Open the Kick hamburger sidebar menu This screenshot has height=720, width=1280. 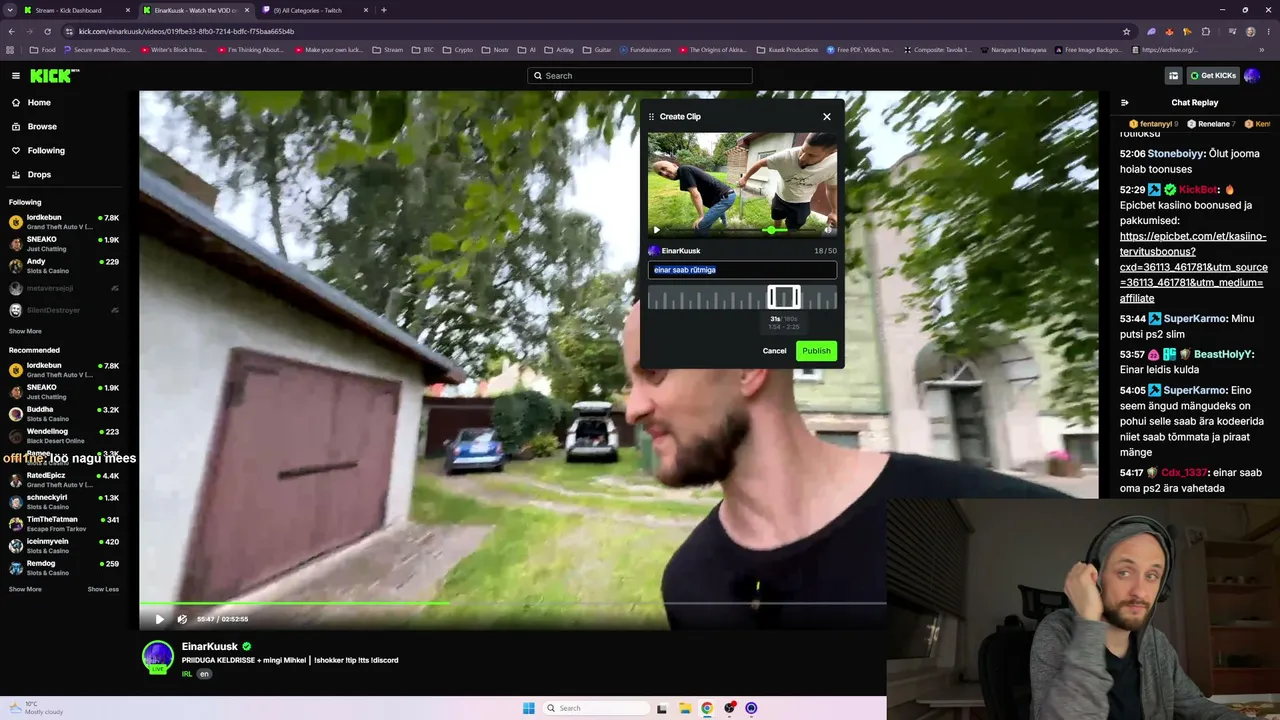[16, 76]
